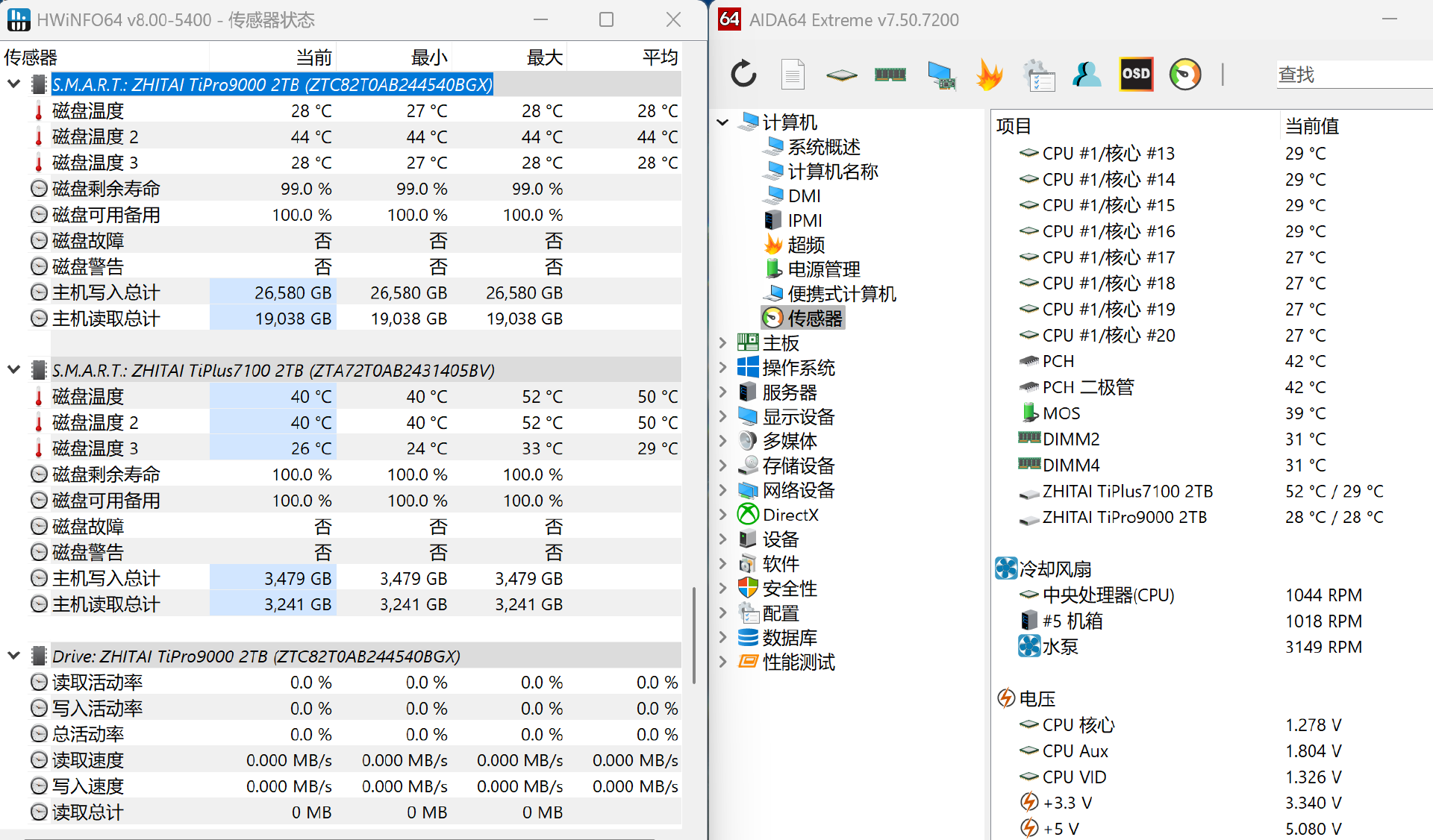Maximize the HWiNFO64 window
The height and width of the screenshot is (840, 1433).
click(x=606, y=19)
